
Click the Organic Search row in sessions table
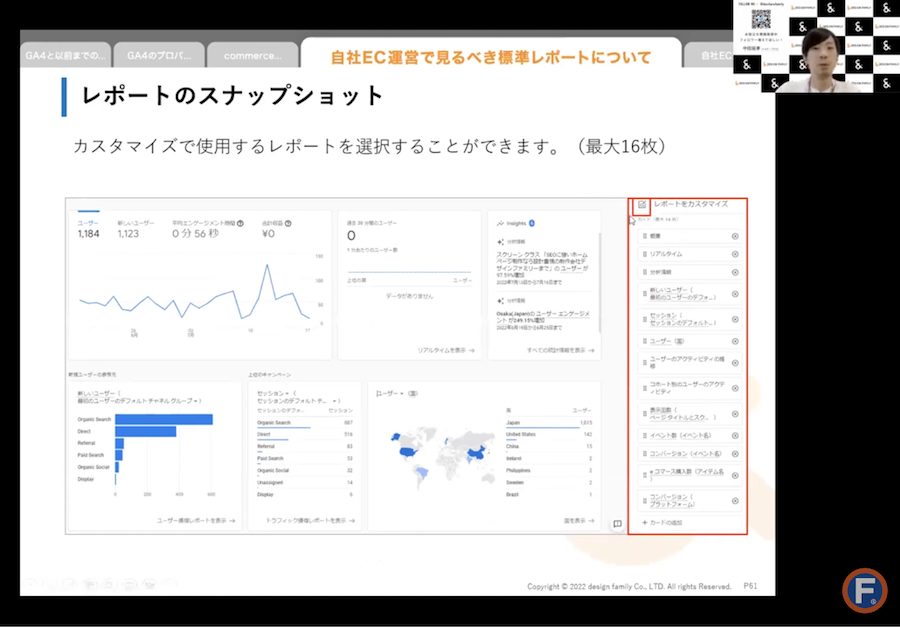(305, 423)
